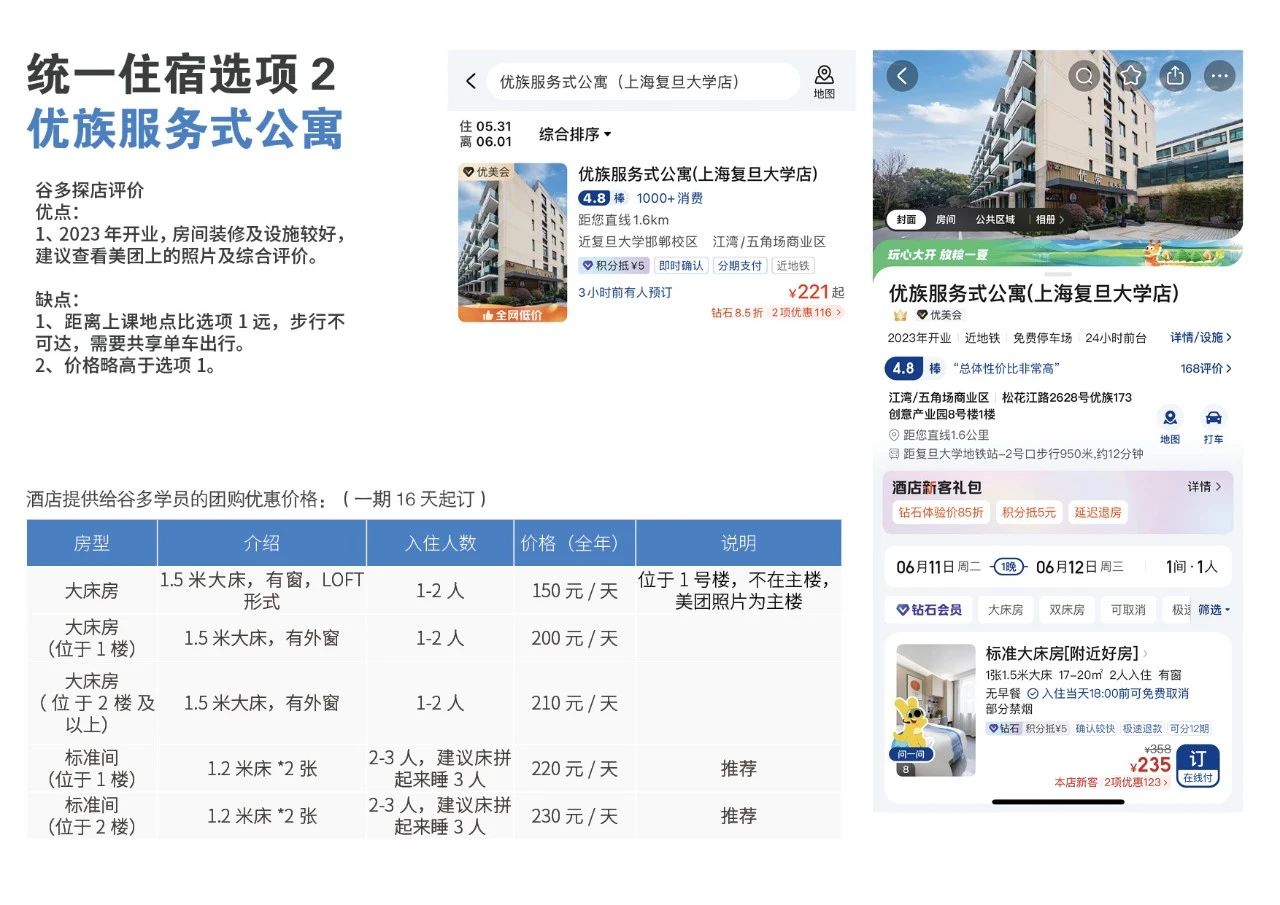Open the 优族服务式公寓(上海复旦大学店) search result title
1280x905 pixels.
(698, 174)
